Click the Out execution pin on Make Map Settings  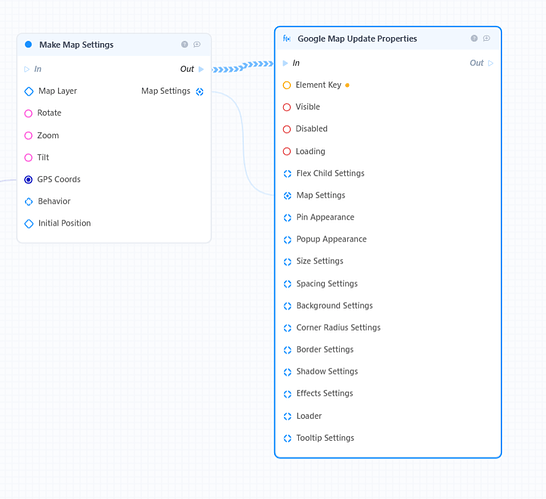(x=201, y=69)
